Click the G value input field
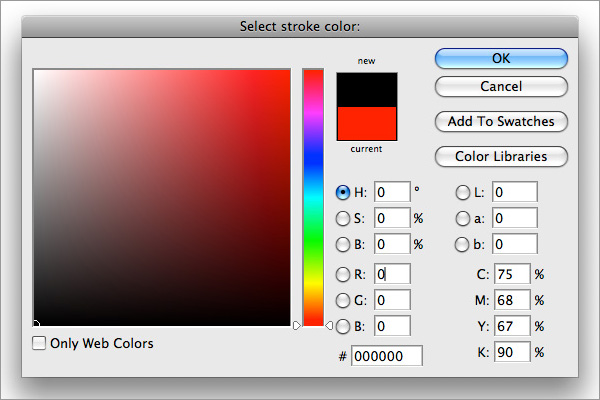Screen dimensions: 600x400 [392, 300]
